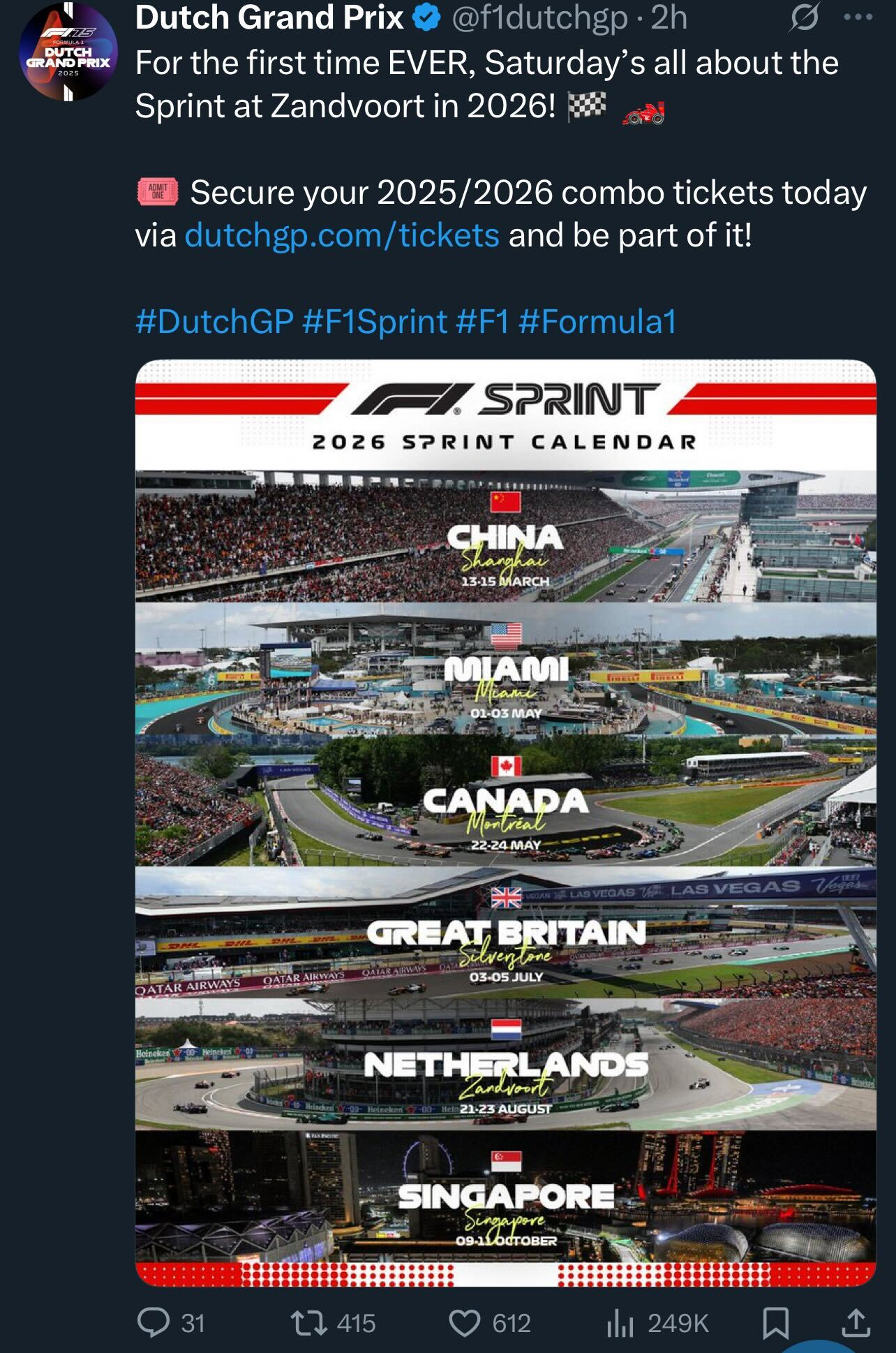Click the Netherlands Zandvoort banner in image
896x1353 pixels.
(505, 1064)
